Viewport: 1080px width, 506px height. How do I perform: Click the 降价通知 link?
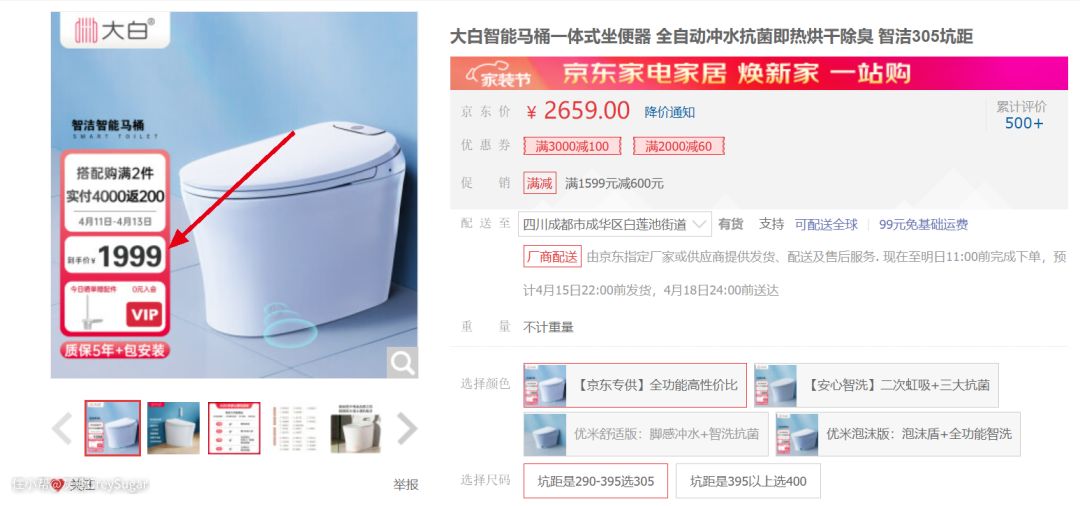(669, 112)
